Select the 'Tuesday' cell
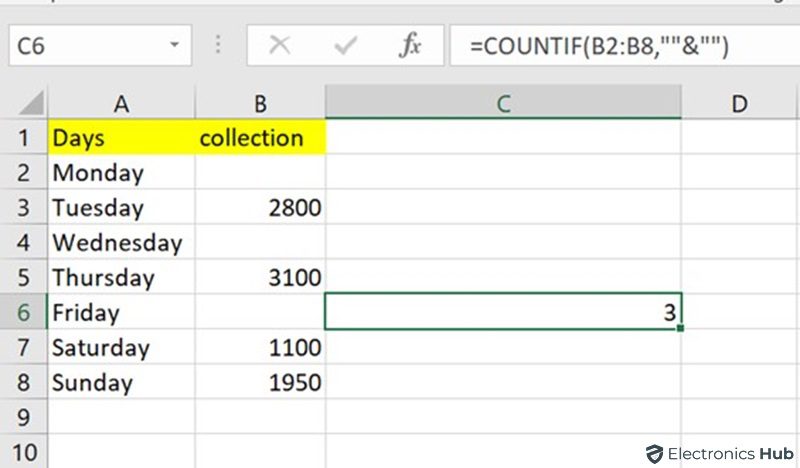Image resolution: width=800 pixels, height=468 pixels. (121, 208)
